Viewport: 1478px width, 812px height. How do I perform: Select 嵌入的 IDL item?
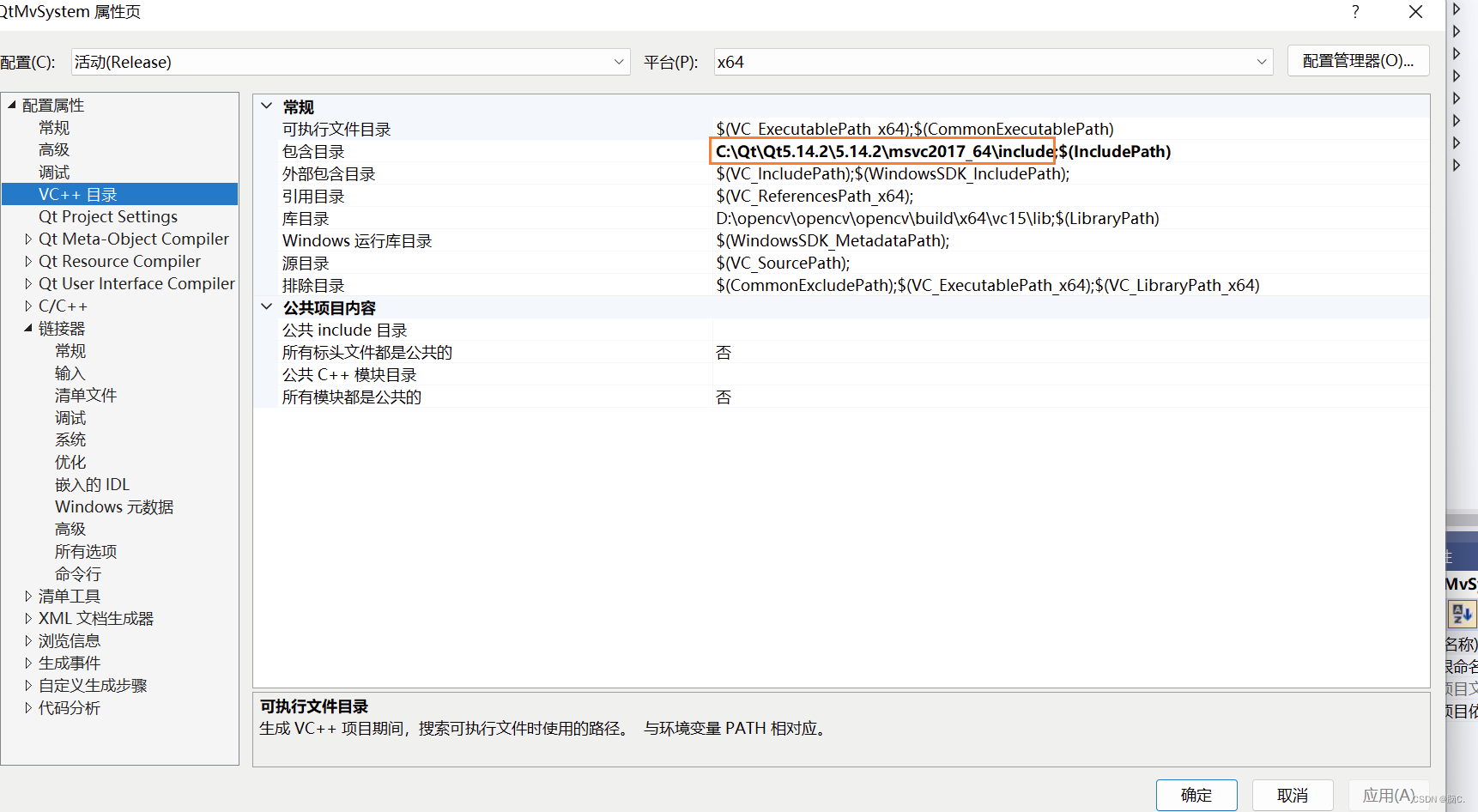92,484
